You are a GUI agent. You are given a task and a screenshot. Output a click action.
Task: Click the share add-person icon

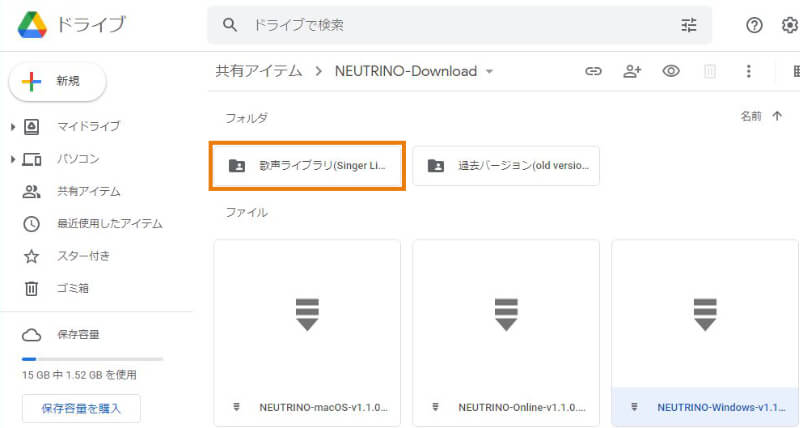pyautogui.click(x=632, y=71)
